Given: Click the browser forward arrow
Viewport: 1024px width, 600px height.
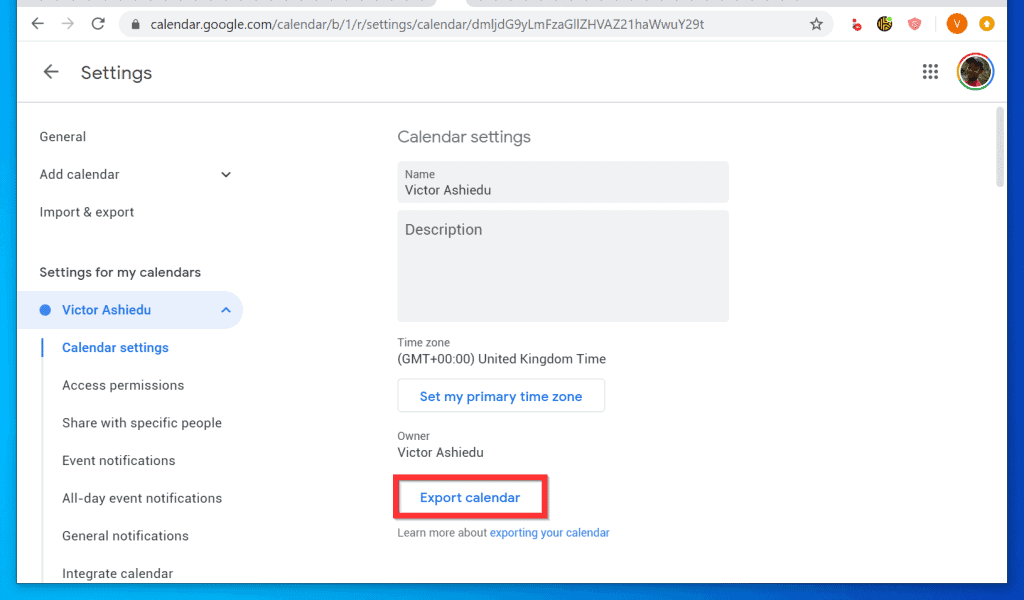Looking at the screenshot, I should click(66, 24).
